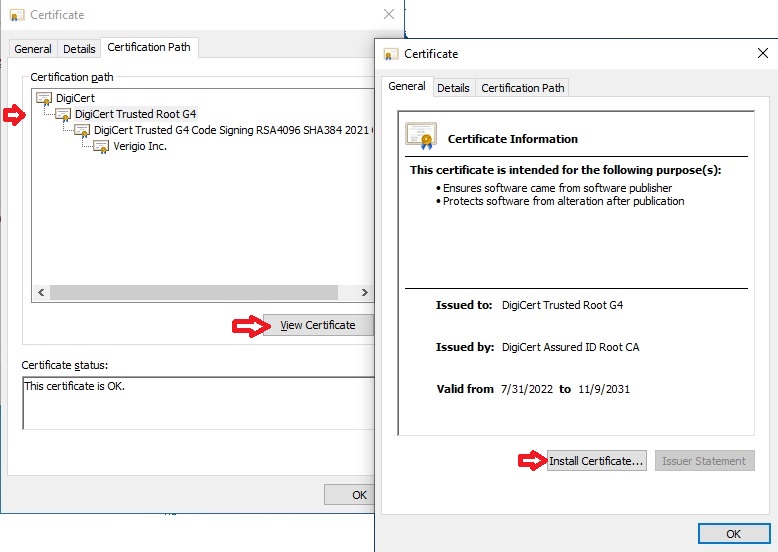Close the right Certificate window
Image resolution: width=778 pixels, height=552 pixels.
pyautogui.click(x=763, y=53)
